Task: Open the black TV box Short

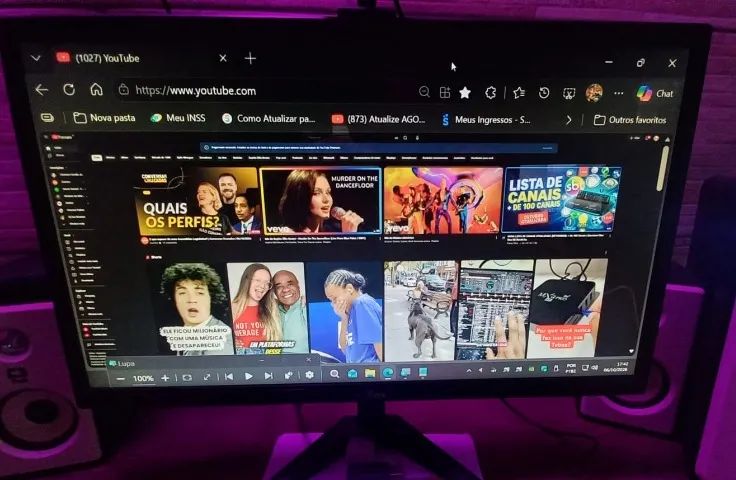Action: pyautogui.click(x=567, y=308)
